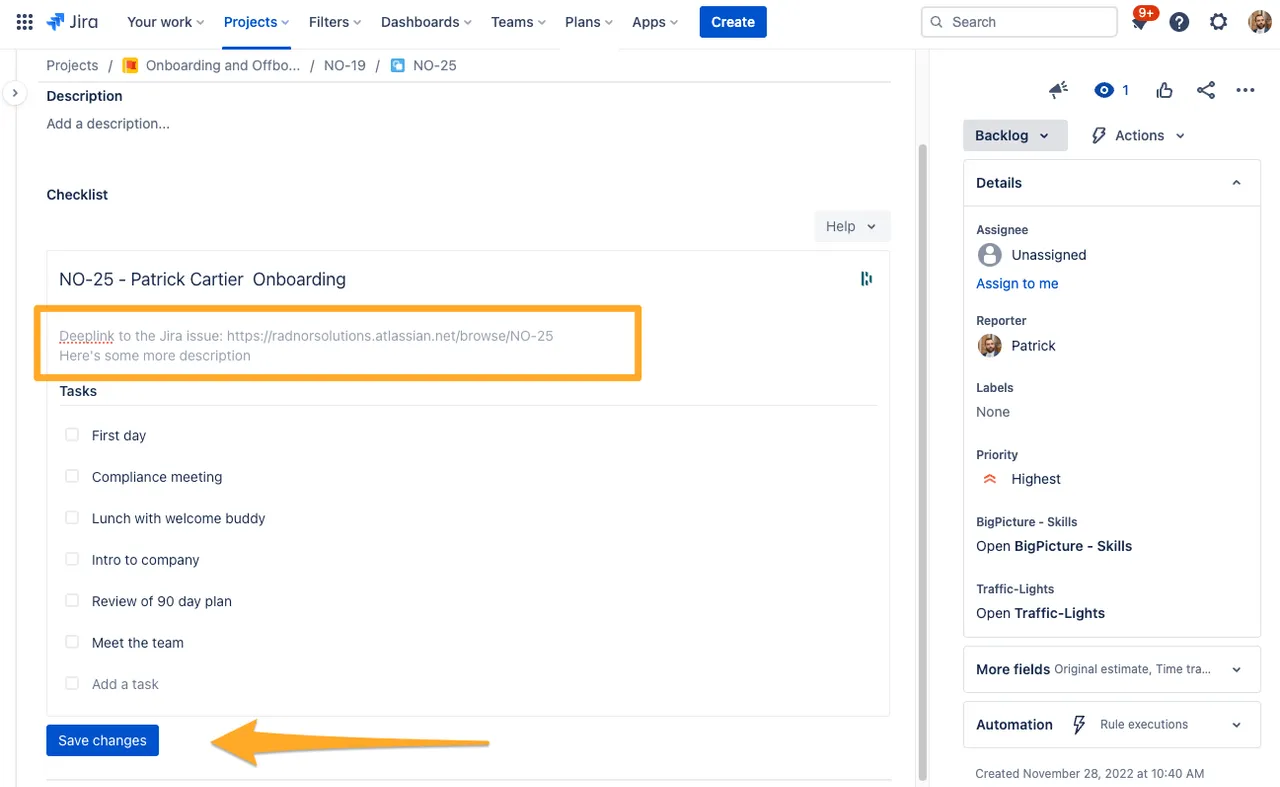Click the Onboarding project icon in the breadcrumb
The image size is (1280, 787).
coord(130,65)
